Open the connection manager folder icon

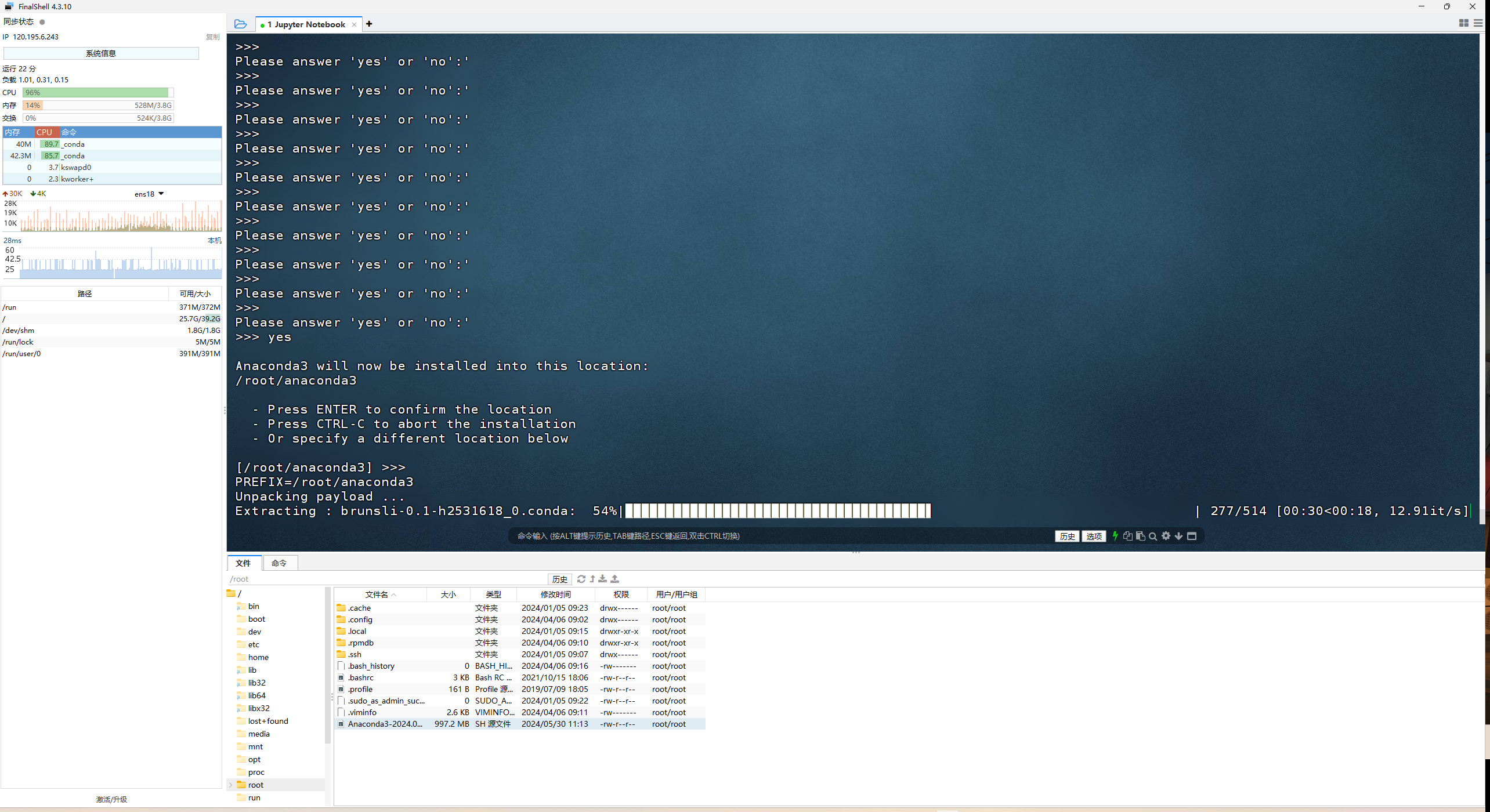(x=240, y=24)
